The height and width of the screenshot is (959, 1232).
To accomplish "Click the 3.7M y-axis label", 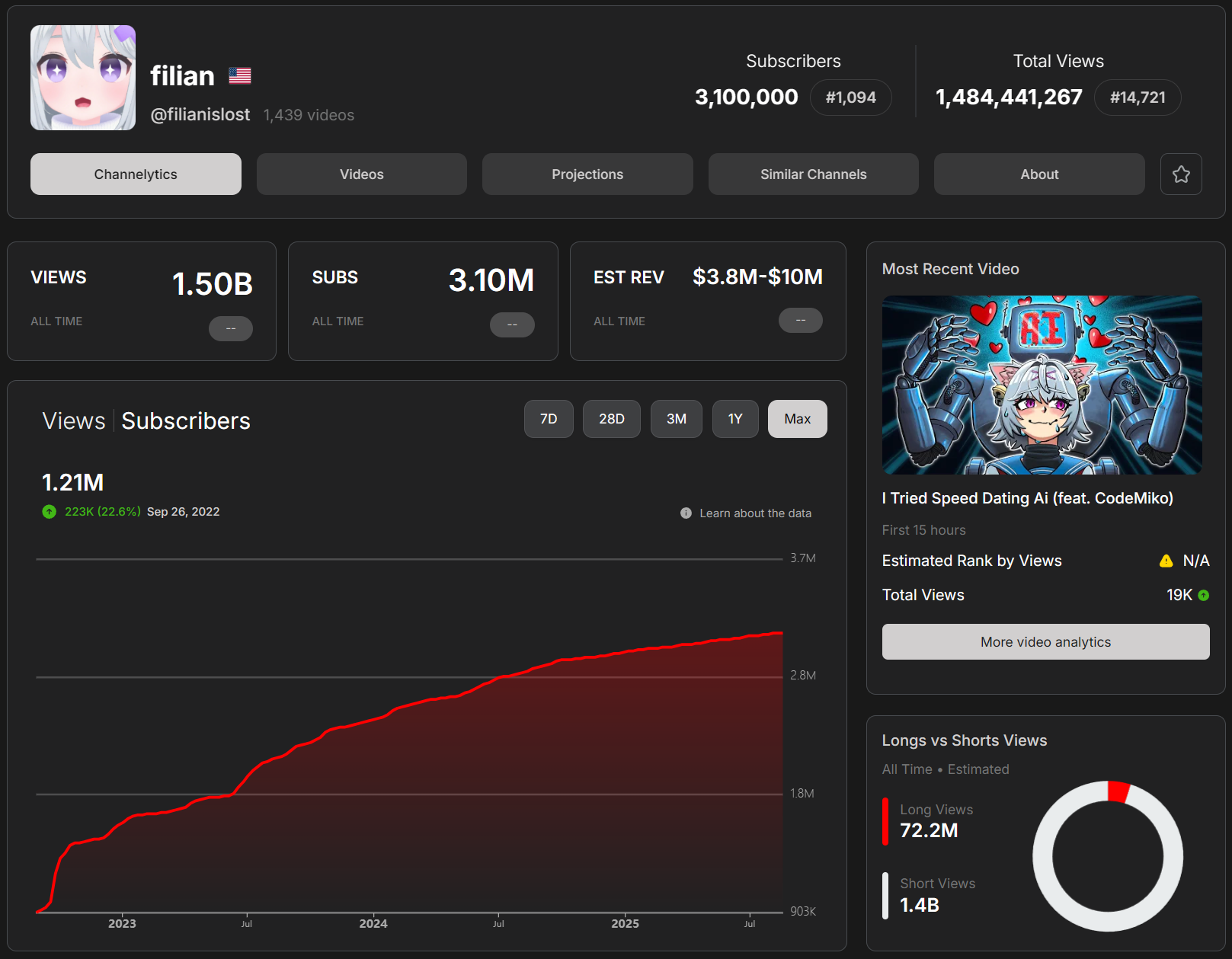I will point(803,558).
